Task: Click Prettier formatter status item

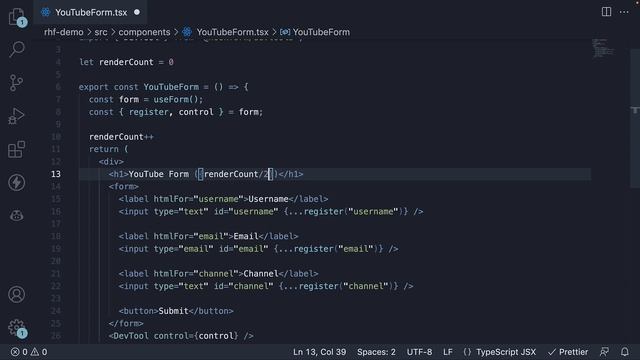Action: 568,352
